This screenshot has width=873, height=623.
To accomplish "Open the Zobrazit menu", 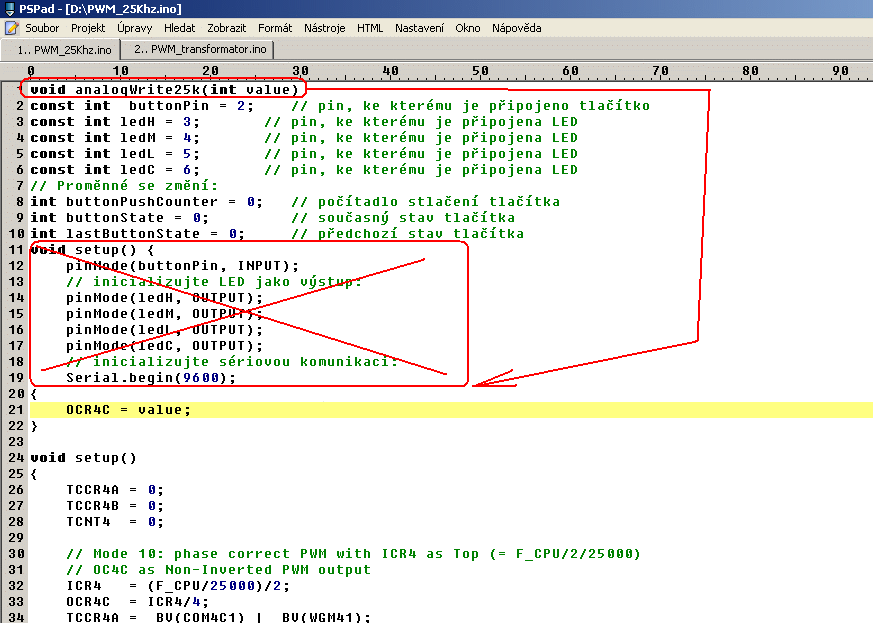I will click(226, 28).
